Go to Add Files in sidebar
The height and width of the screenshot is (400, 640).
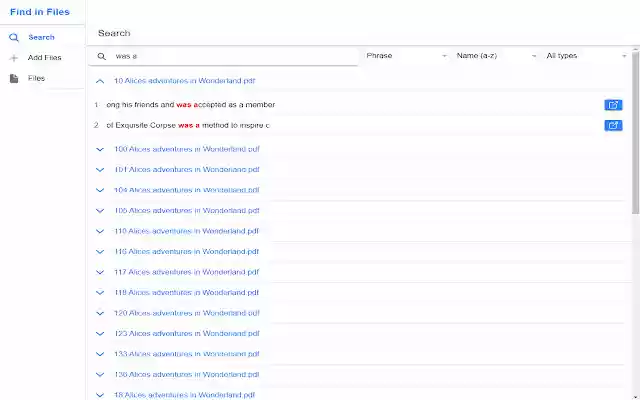[42, 58]
